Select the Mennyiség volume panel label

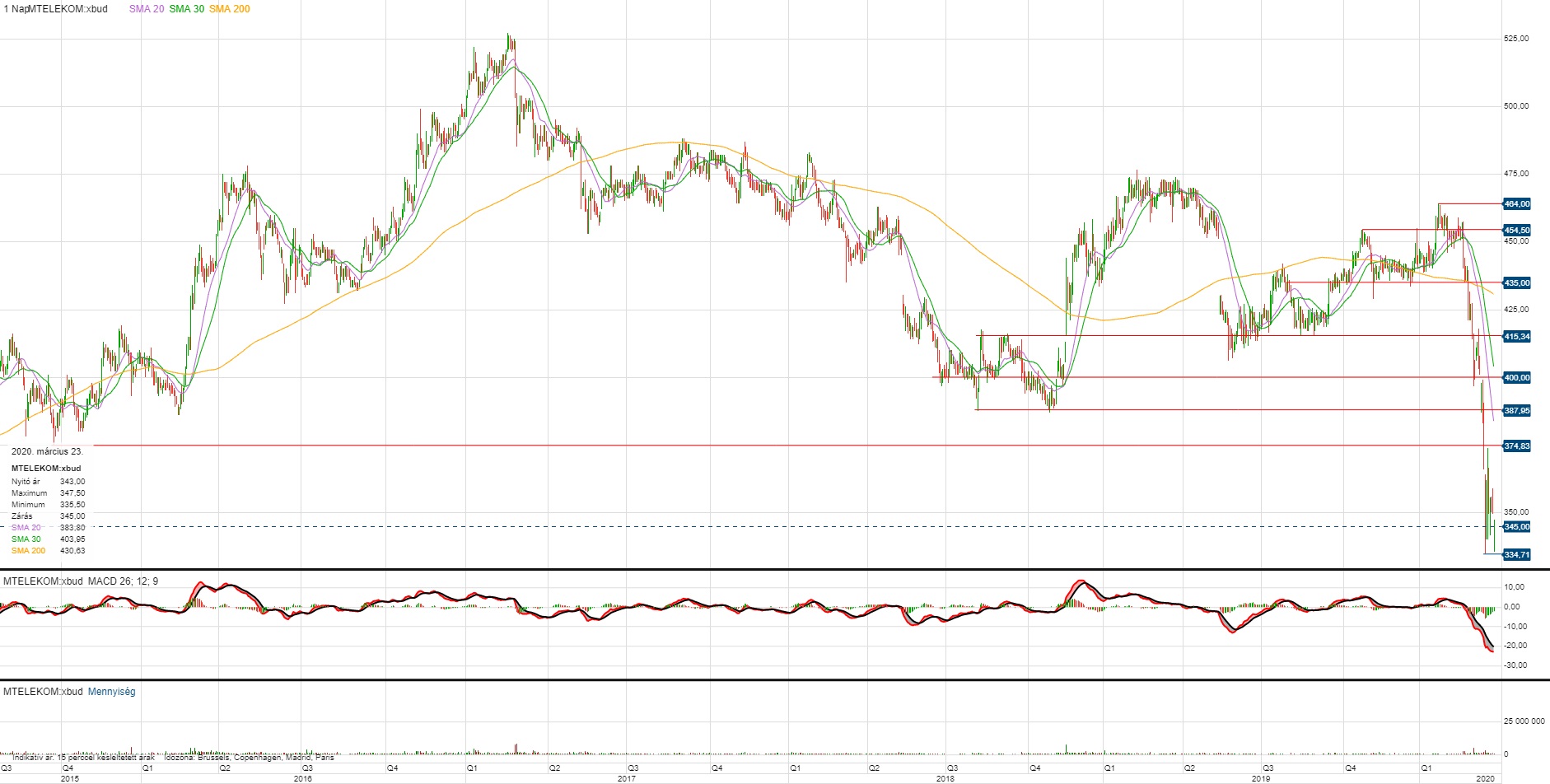[111, 692]
